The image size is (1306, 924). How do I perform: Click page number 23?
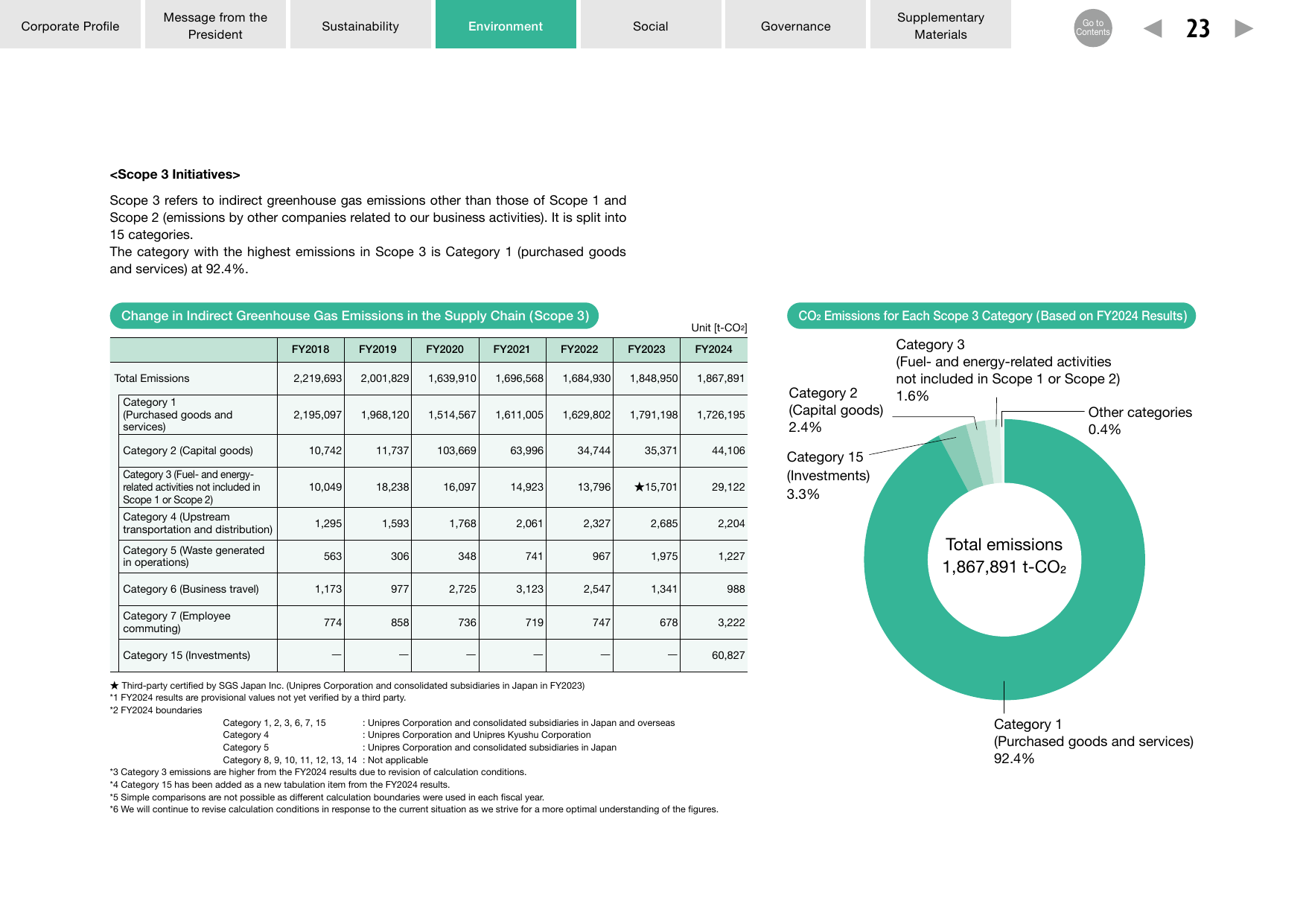1198,28
